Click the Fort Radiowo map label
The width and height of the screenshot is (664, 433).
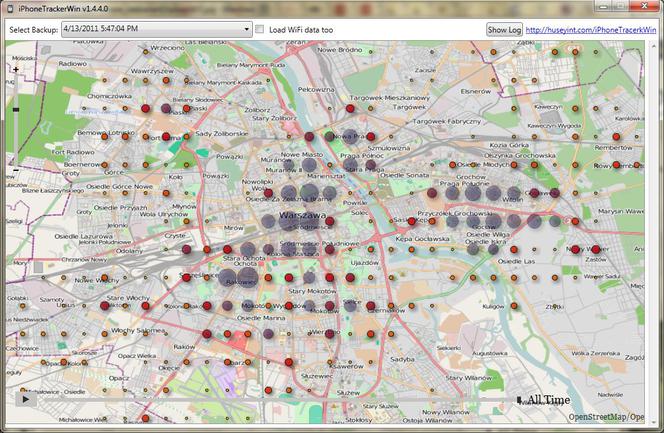click(73, 152)
